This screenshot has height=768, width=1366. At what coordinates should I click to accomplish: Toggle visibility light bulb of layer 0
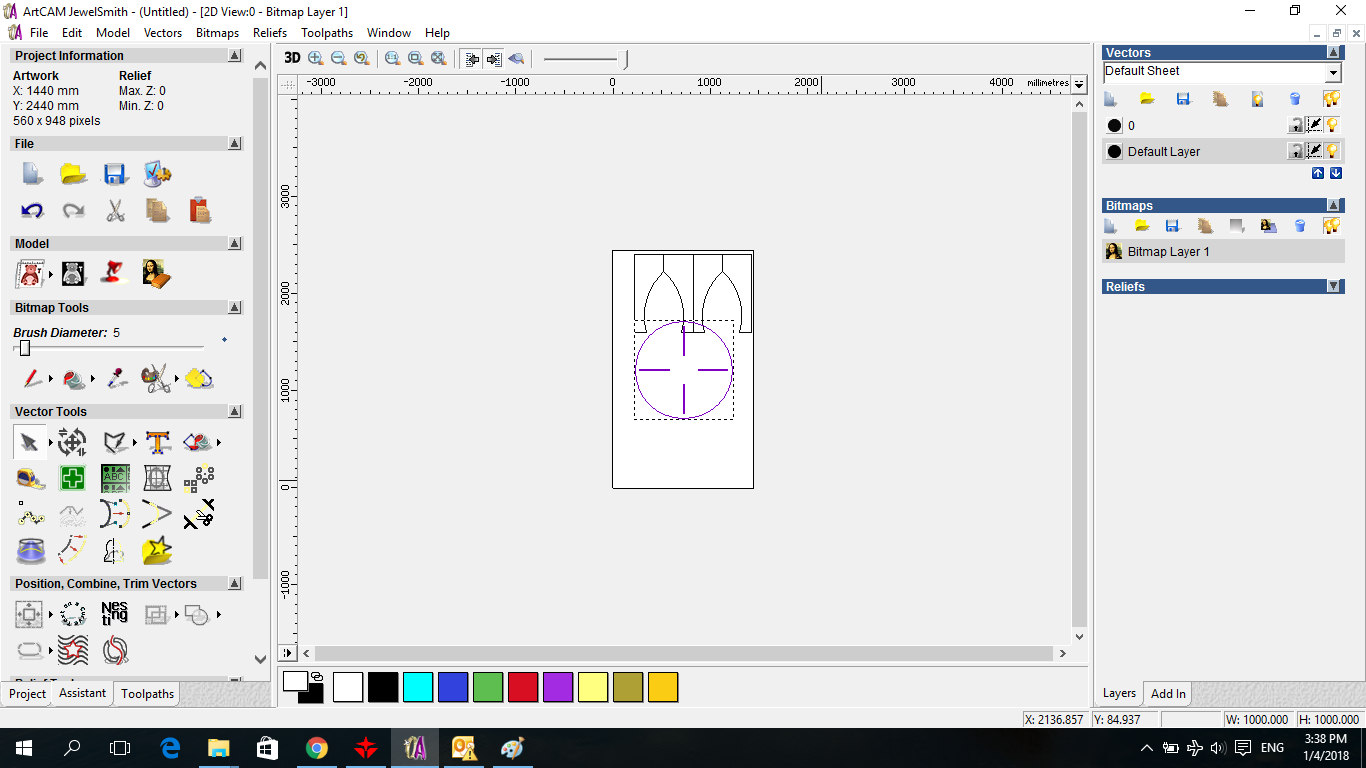click(1333, 125)
